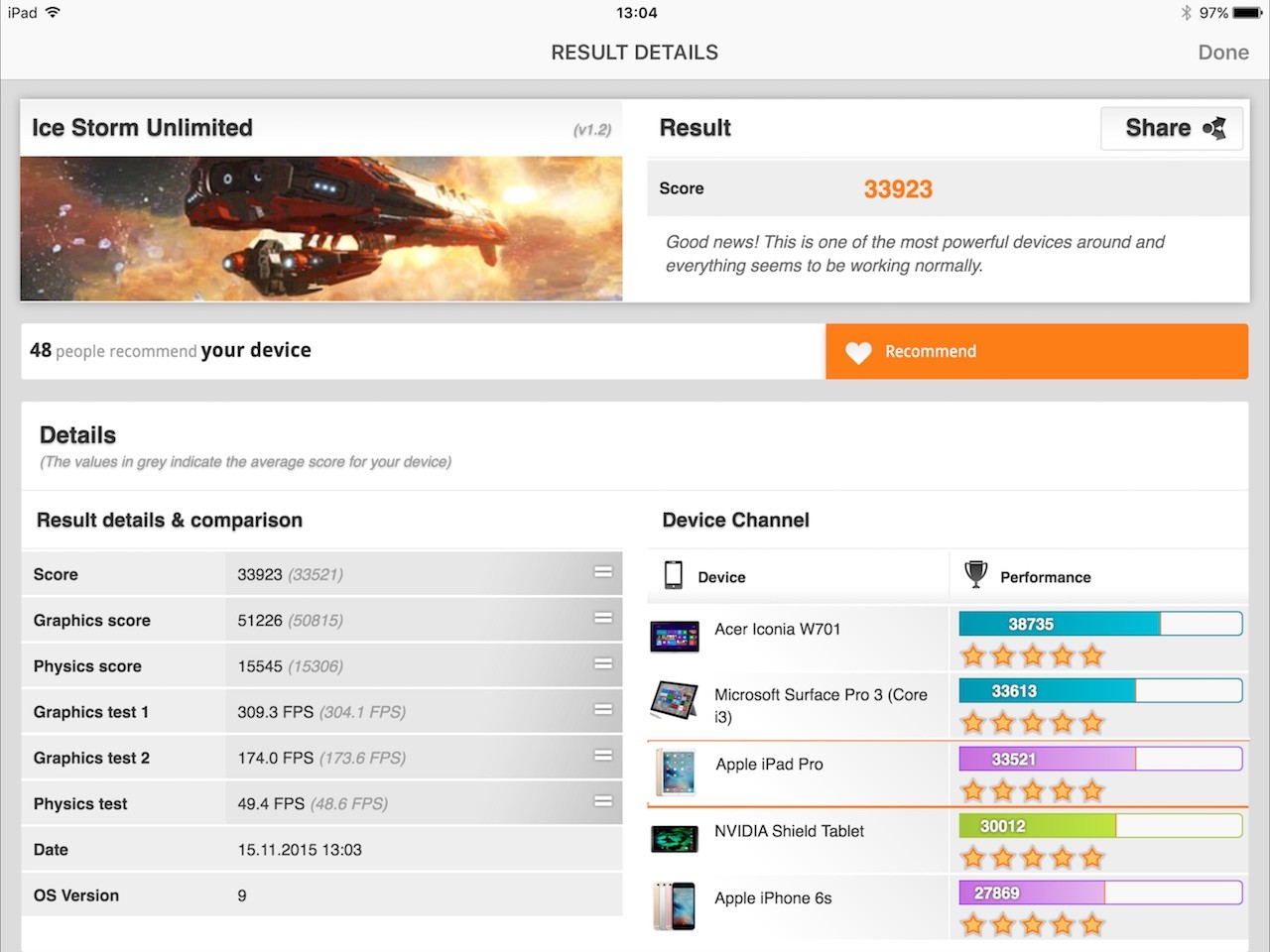The height and width of the screenshot is (952, 1270).
Task: Expand the Physics test row handle
Action: [x=603, y=801]
